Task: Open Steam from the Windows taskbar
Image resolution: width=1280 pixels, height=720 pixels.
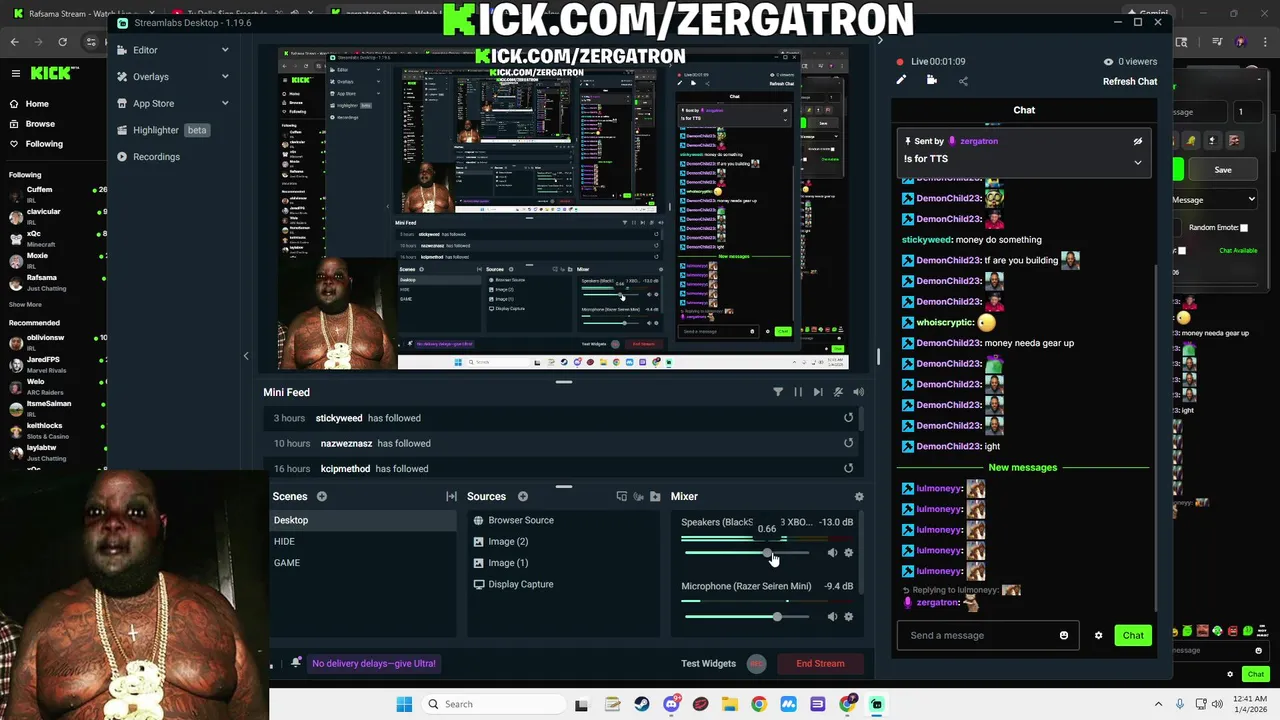Action: (x=642, y=704)
